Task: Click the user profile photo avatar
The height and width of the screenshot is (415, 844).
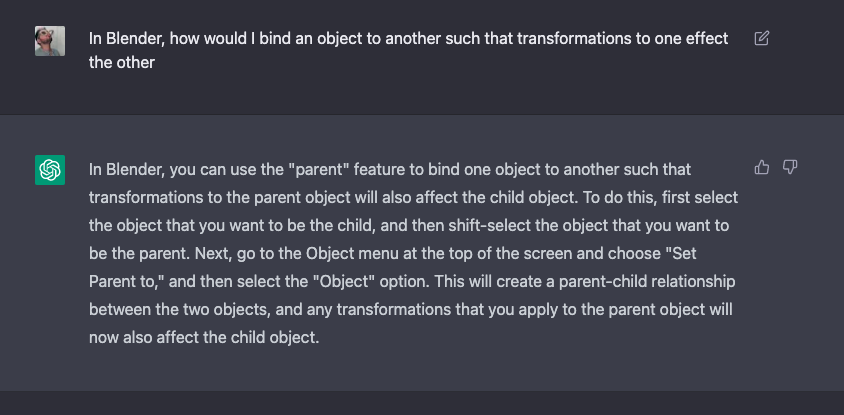Action: click(x=50, y=41)
